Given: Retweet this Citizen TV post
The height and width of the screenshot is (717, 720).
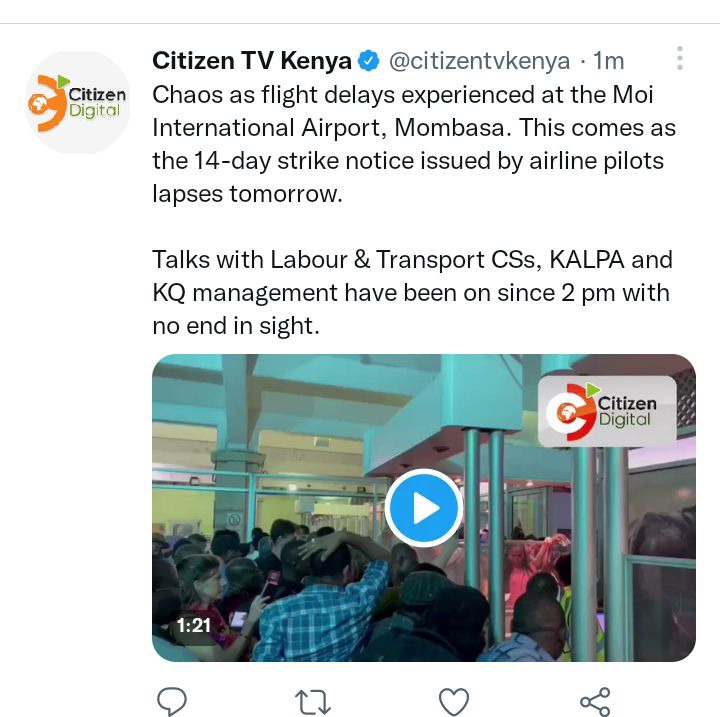Looking at the screenshot, I should 313,701.
